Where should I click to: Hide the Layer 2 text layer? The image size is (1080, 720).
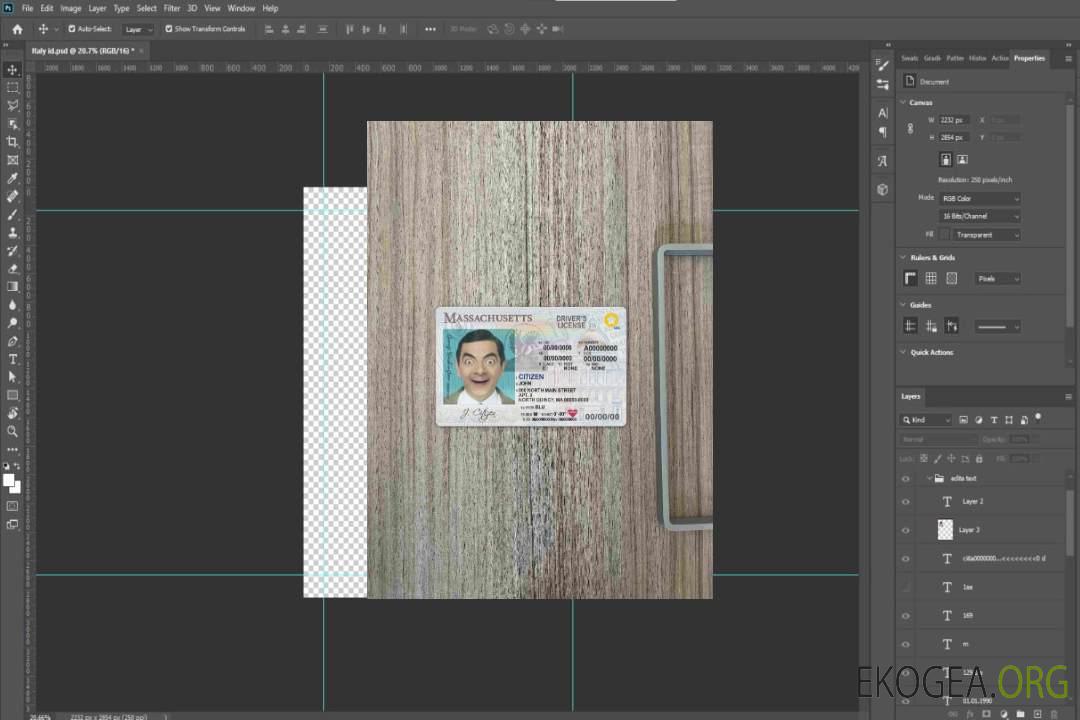[x=906, y=502]
